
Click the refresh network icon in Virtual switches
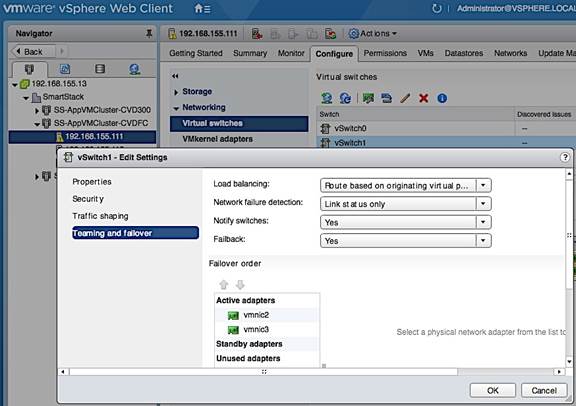(x=345, y=98)
